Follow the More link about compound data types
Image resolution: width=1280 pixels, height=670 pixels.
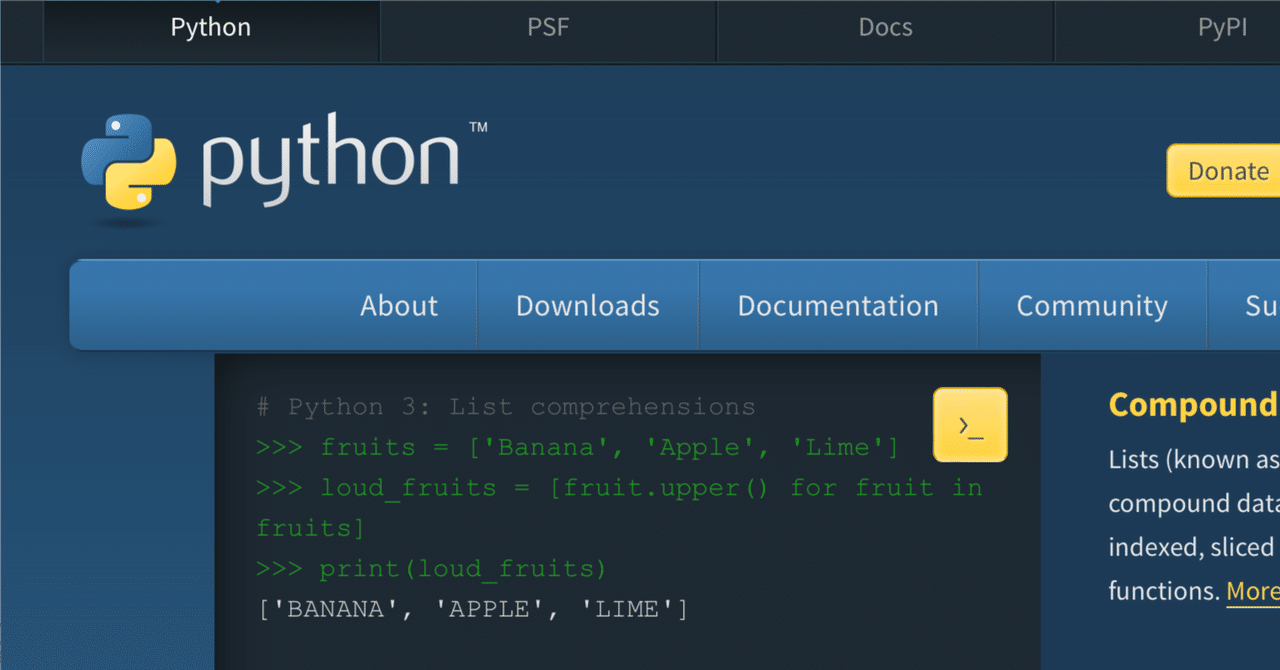click(1251, 591)
